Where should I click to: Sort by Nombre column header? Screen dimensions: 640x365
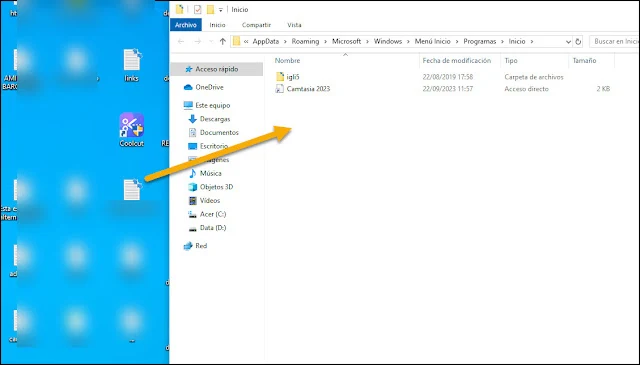click(287, 60)
